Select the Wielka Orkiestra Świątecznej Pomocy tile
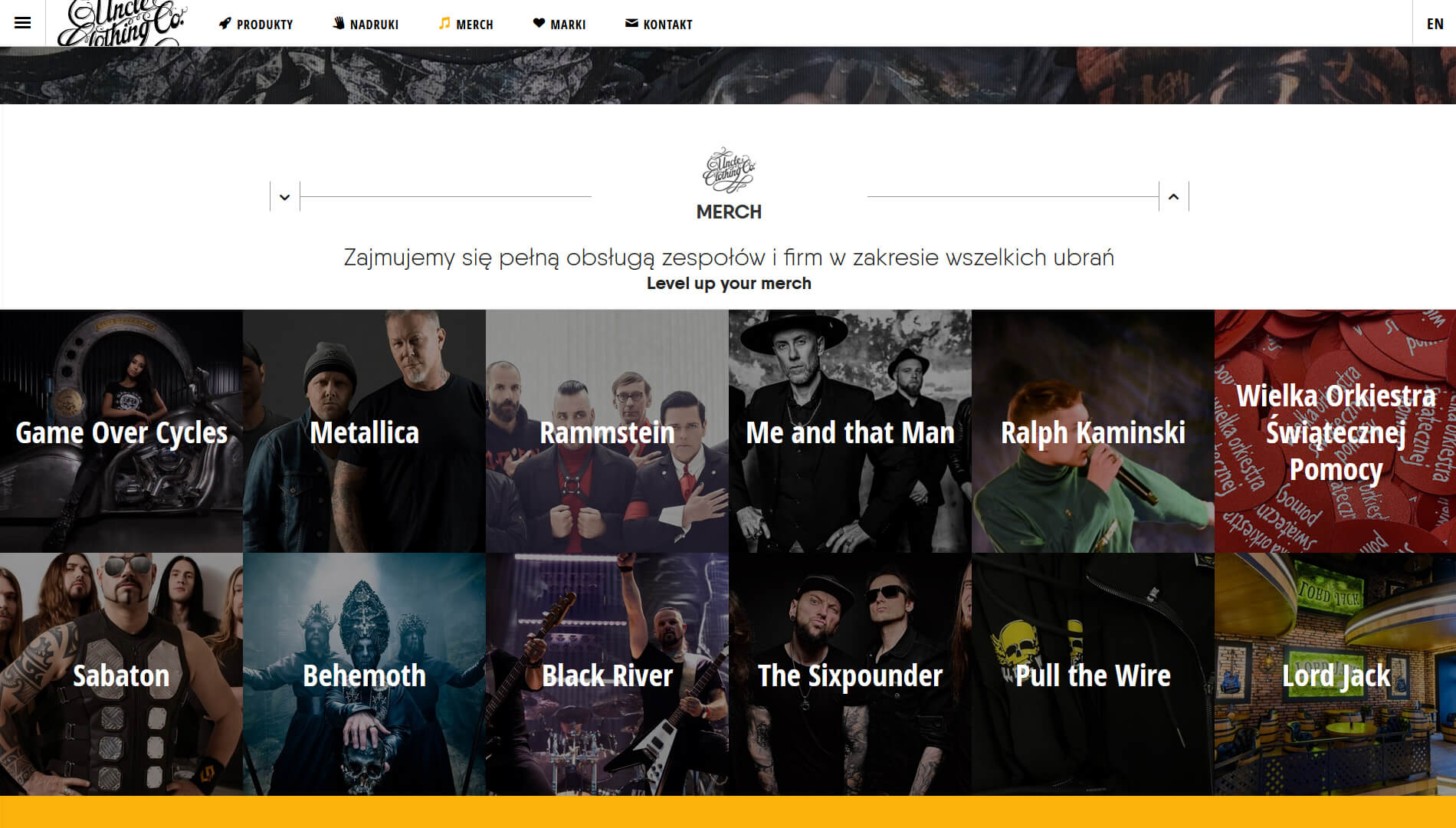 point(1335,431)
